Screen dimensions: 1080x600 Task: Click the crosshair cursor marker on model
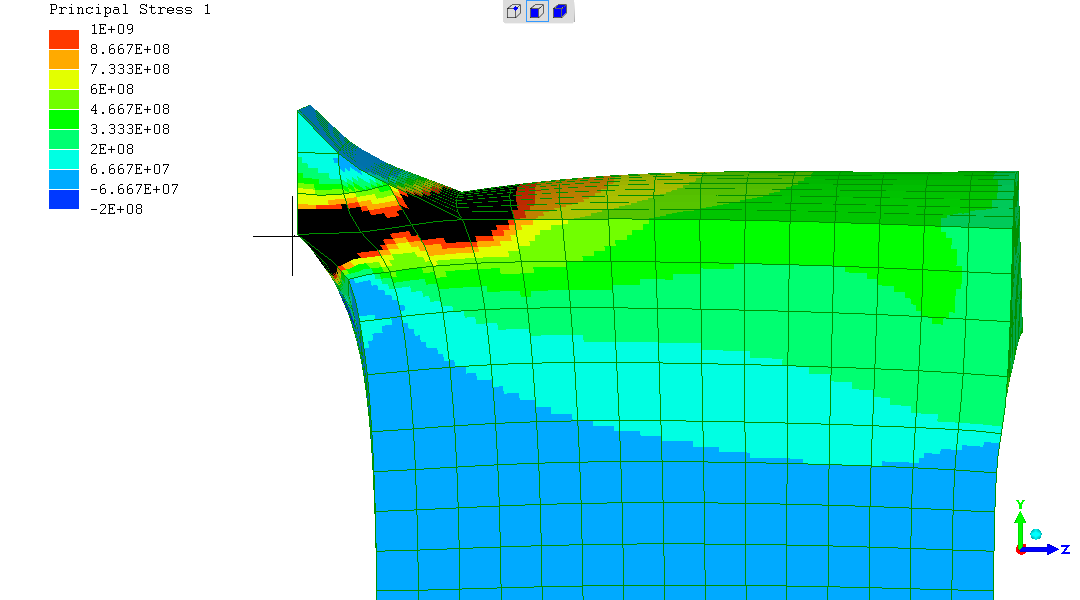[293, 236]
